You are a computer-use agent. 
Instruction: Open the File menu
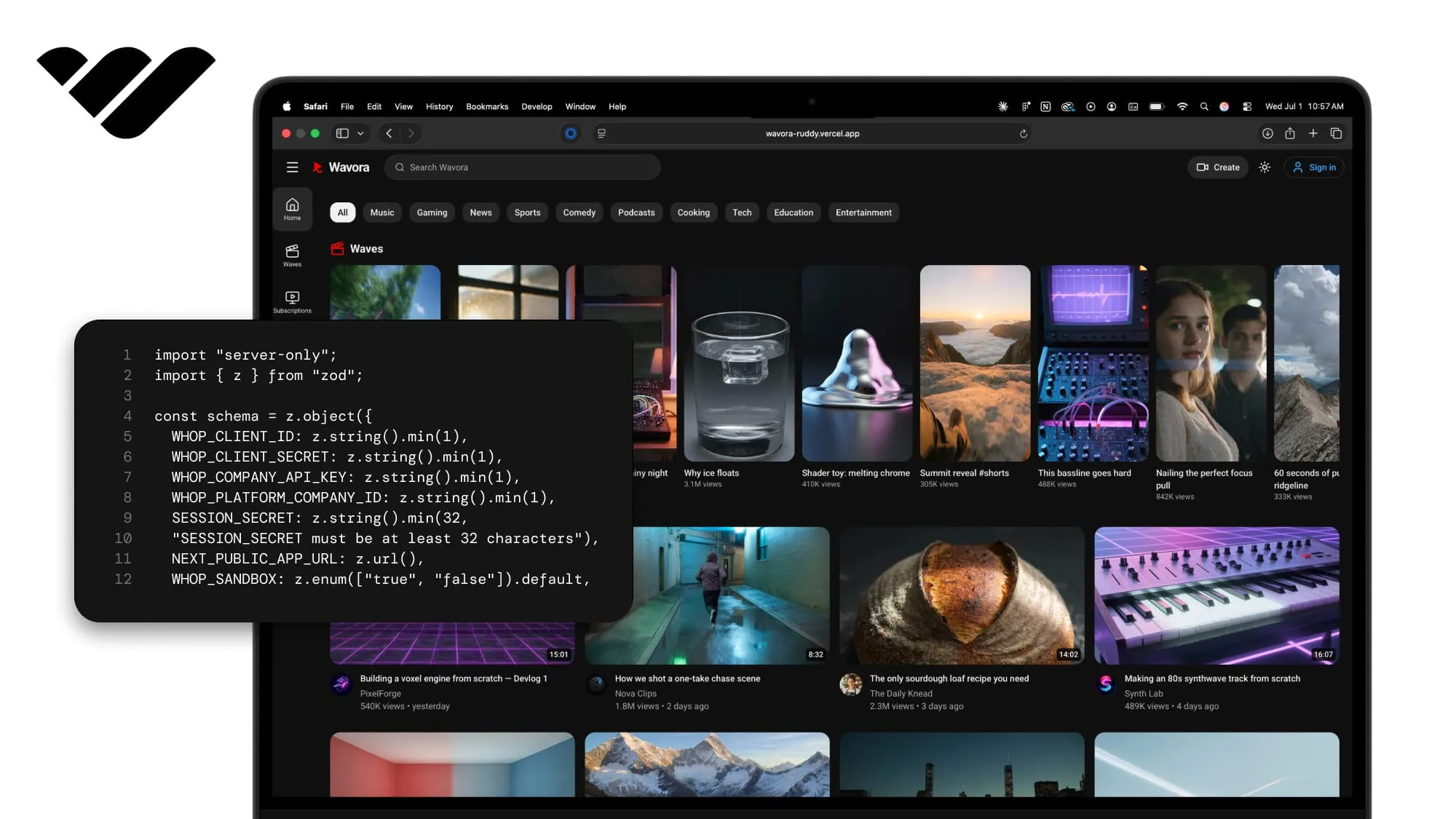(347, 106)
